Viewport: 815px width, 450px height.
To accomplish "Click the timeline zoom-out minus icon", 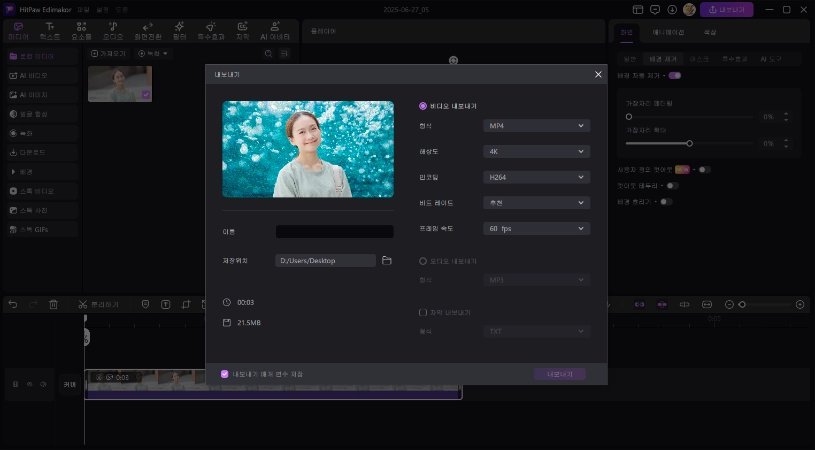I will pyautogui.click(x=729, y=305).
